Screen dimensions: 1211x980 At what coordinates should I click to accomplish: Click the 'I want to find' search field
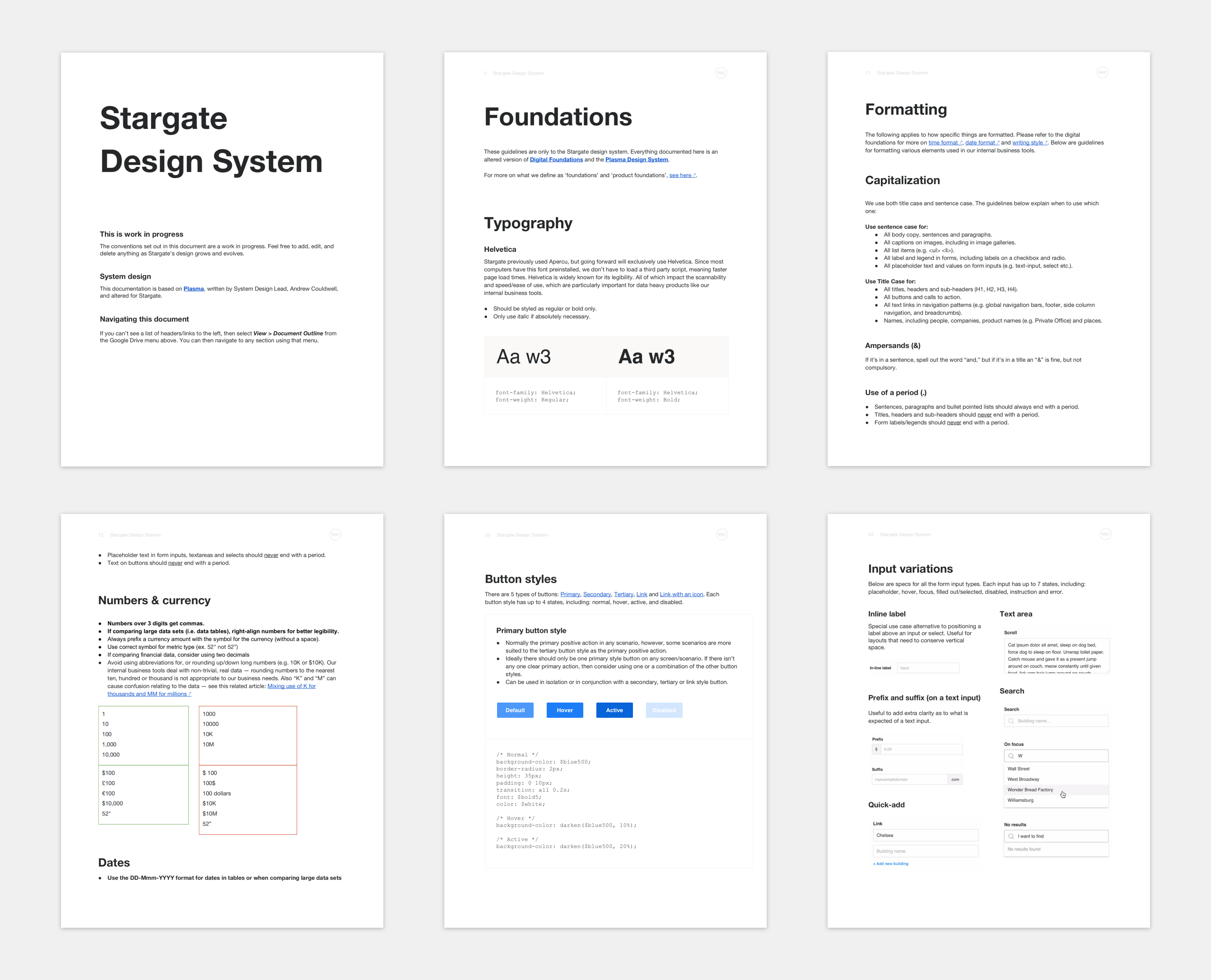[1056, 836]
